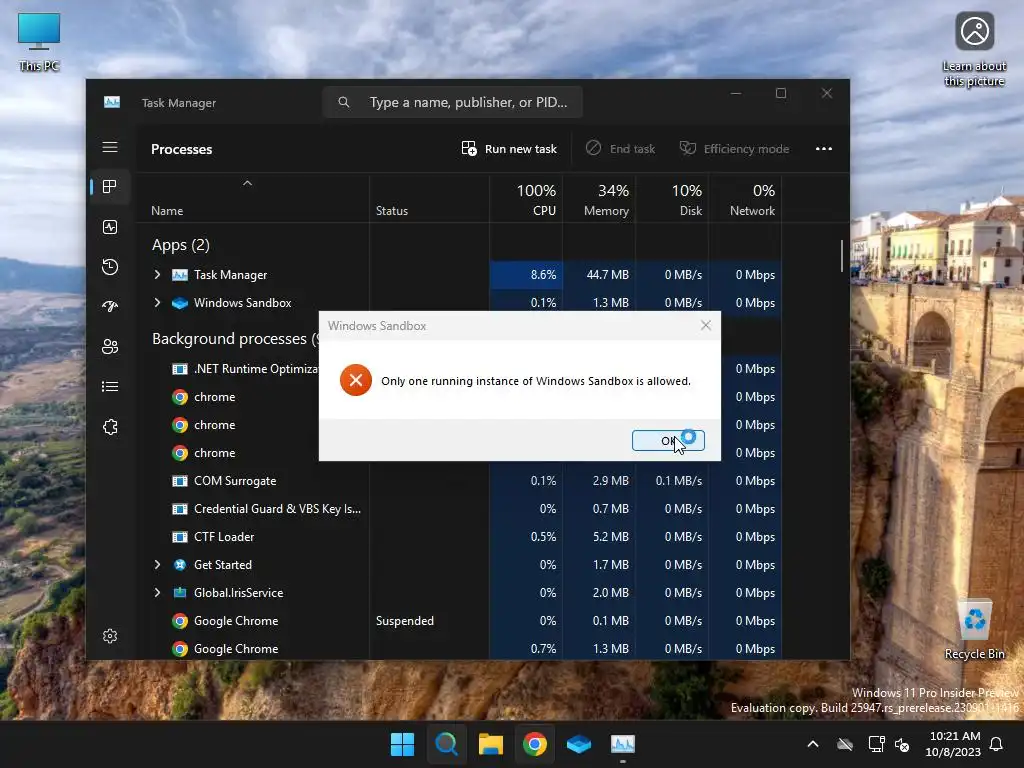The image size is (1024, 768).
Task: Open the Performance page in Task Manager sidebar
Action: coord(110,227)
